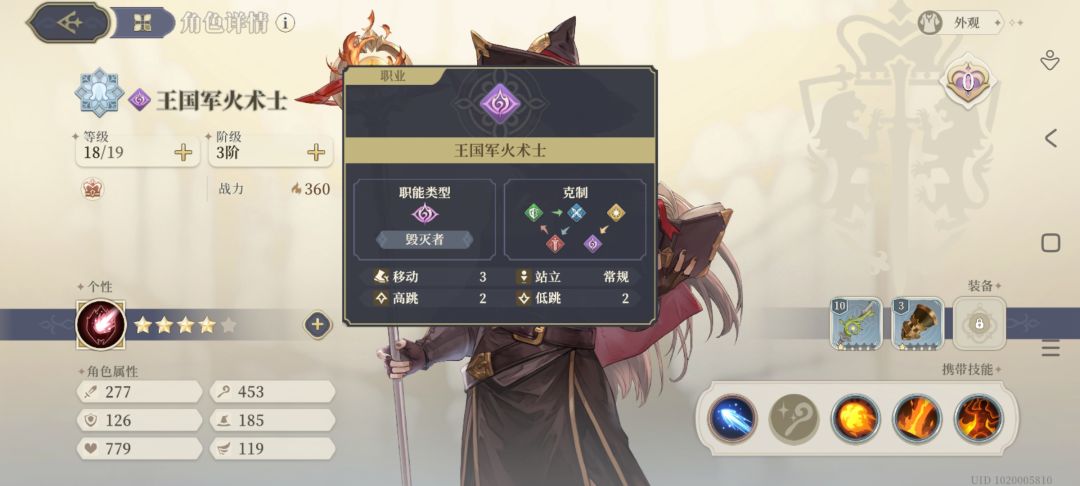Screen dimensions: 1080x486
Task: Add star with the plus beside stars
Action: [317, 325]
